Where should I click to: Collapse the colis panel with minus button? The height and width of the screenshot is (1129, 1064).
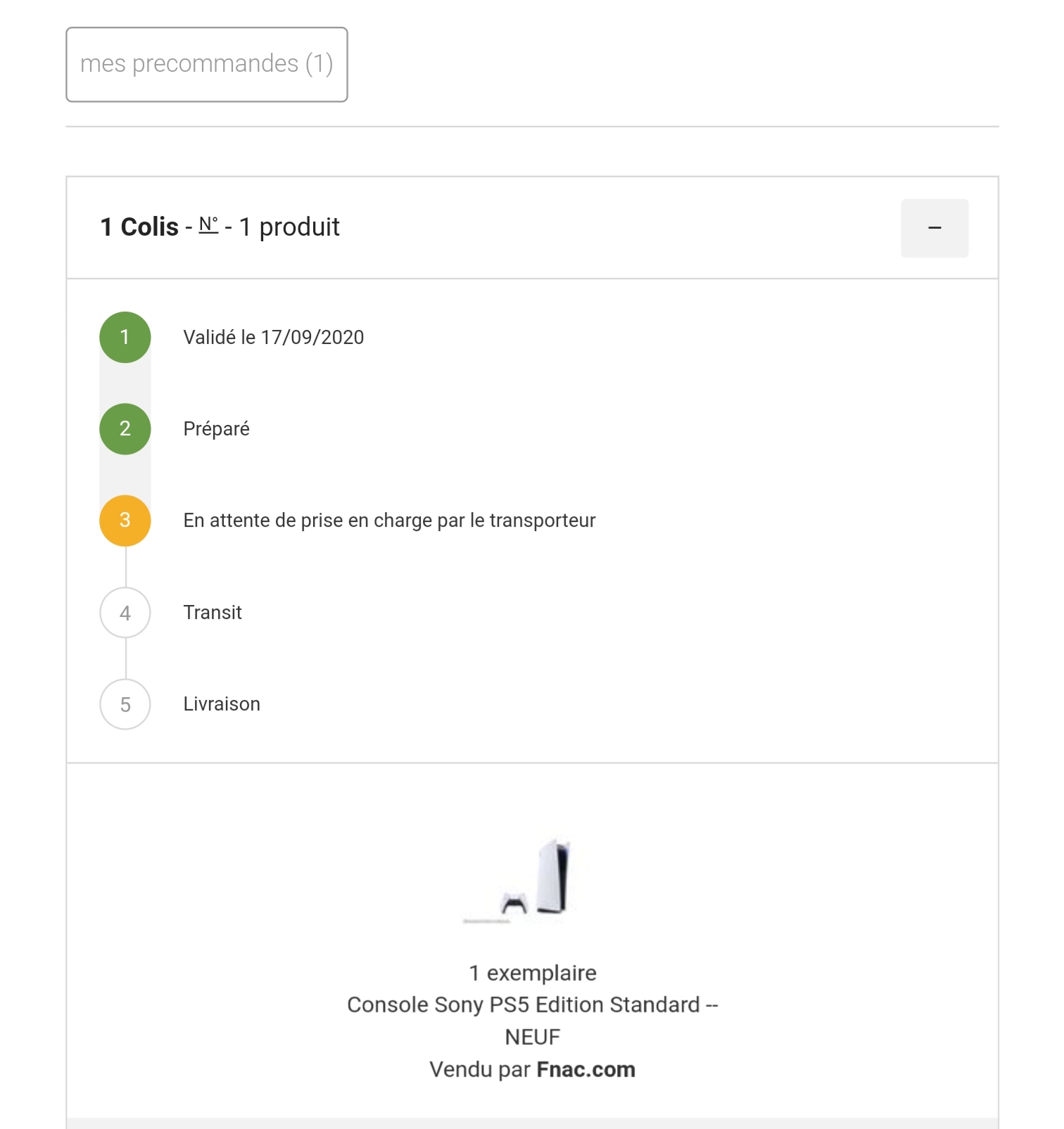click(x=935, y=228)
